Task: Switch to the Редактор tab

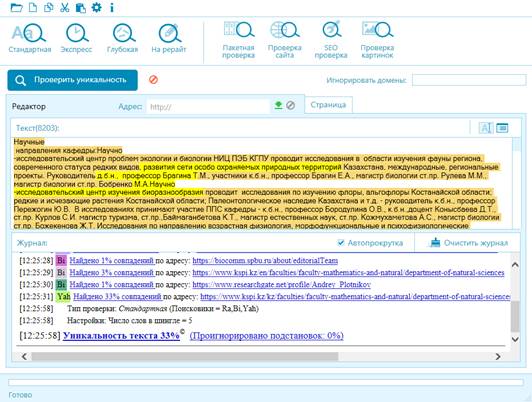Action: click(x=29, y=107)
